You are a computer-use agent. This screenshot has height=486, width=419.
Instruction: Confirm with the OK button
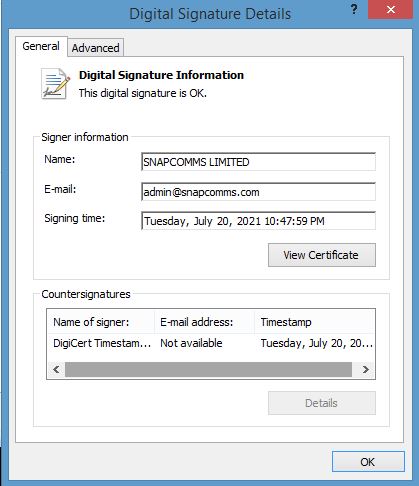click(x=368, y=462)
